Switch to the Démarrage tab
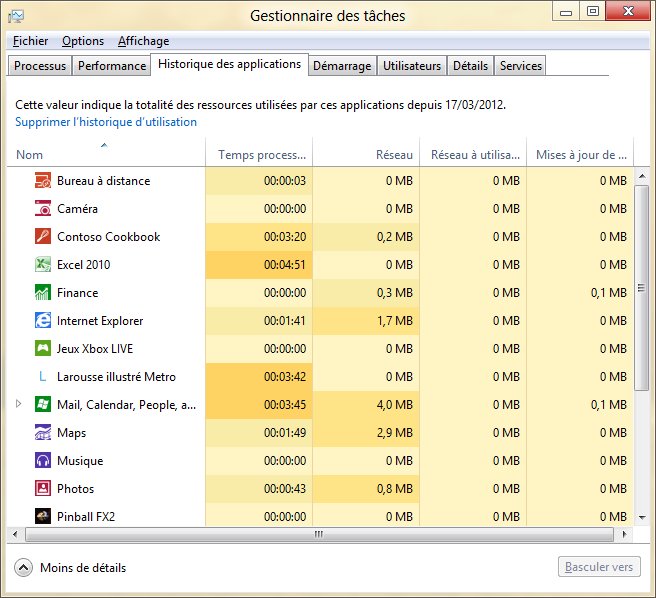The width and height of the screenshot is (656, 598). tap(342, 66)
